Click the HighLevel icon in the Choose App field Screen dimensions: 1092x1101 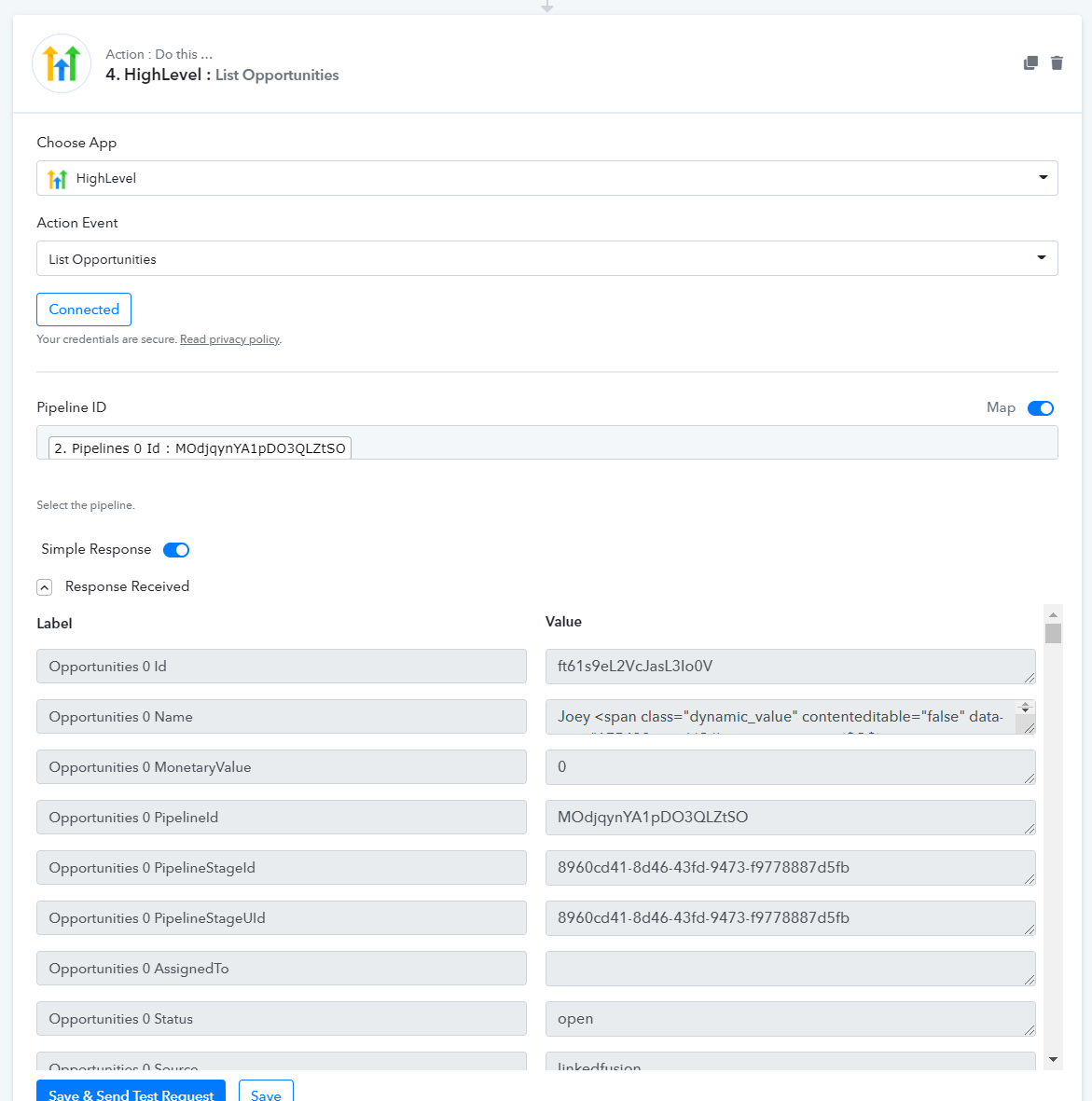[x=58, y=179]
